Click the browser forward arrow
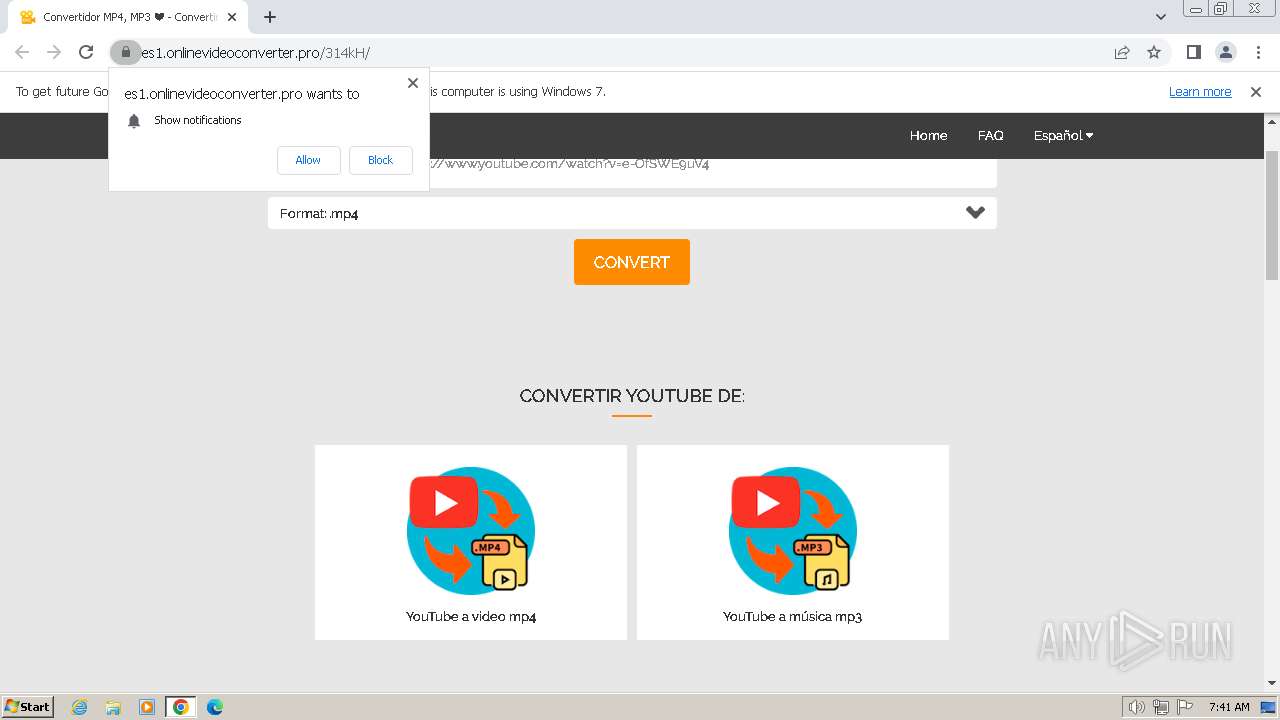 click(x=54, y=52)
